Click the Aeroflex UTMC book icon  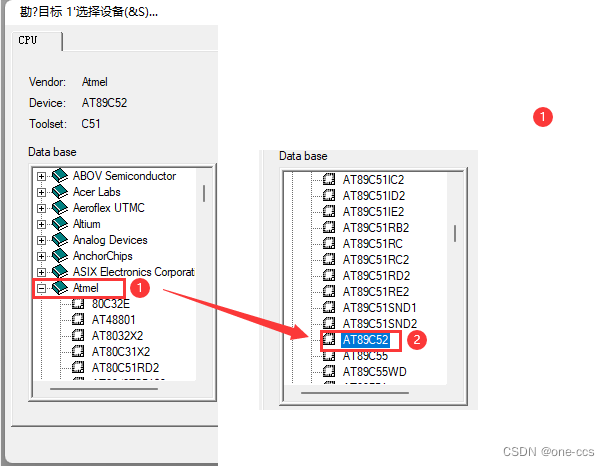[60, 207]
